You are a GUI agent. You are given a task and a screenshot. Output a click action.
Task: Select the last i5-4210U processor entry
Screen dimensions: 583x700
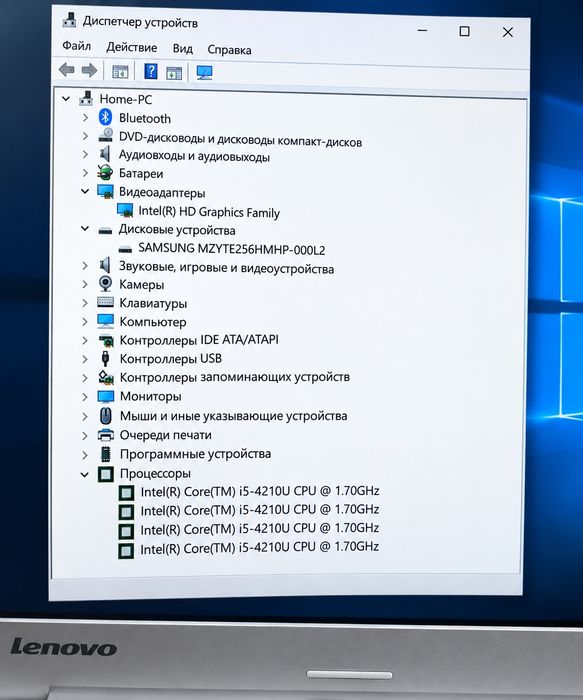(x=259, y=548)
